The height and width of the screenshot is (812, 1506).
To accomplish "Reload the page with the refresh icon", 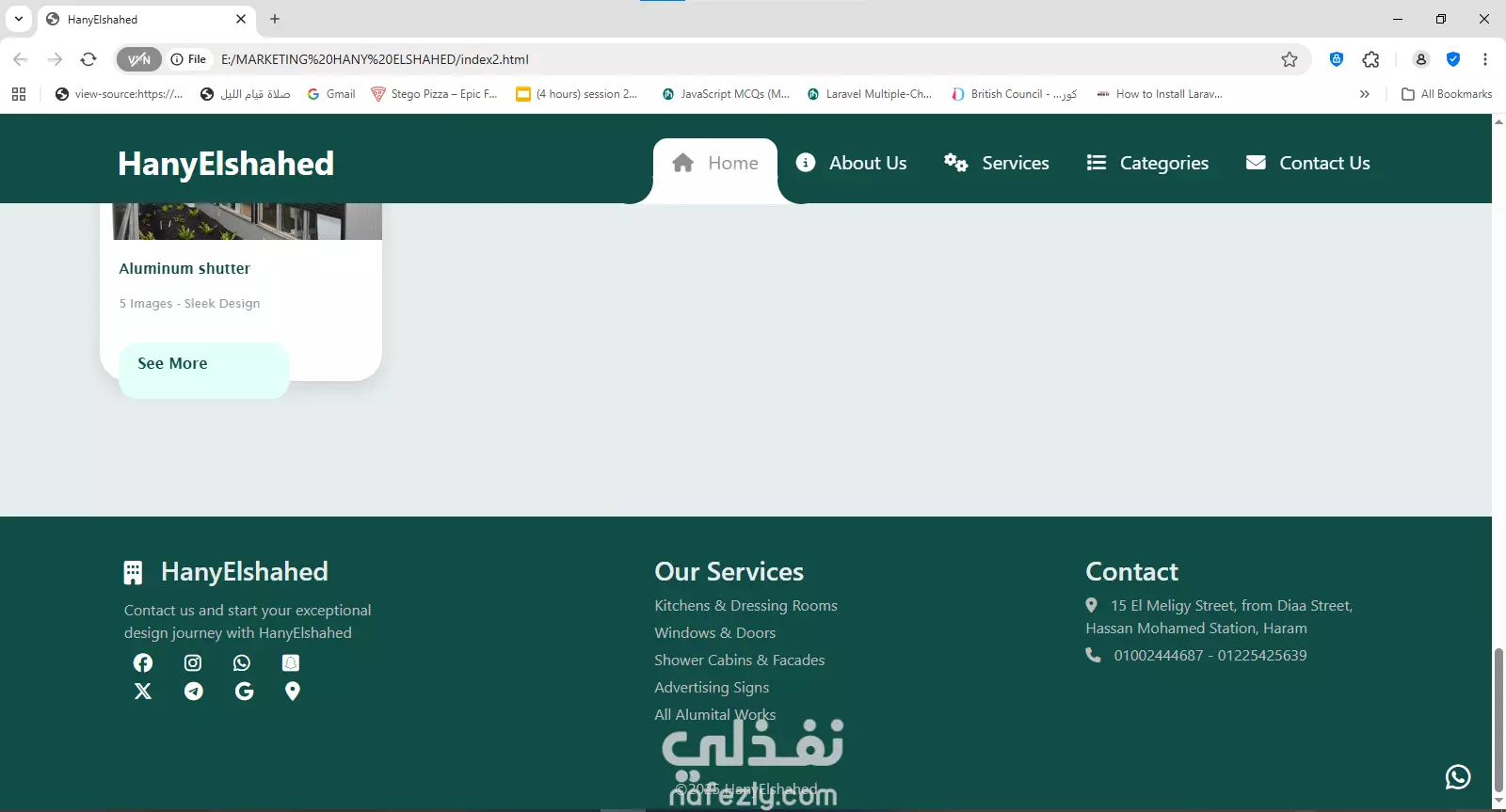I will point(88,59).
